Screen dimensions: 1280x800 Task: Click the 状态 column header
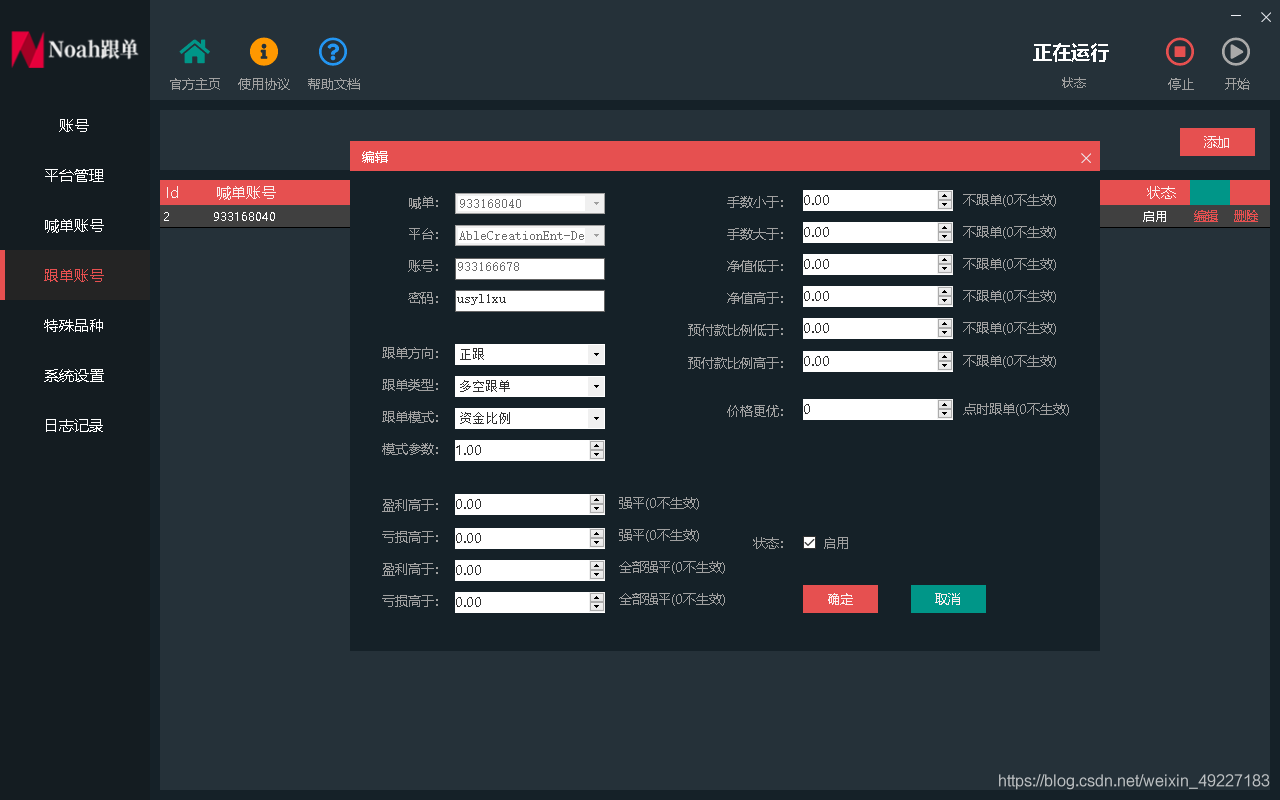1161,192
